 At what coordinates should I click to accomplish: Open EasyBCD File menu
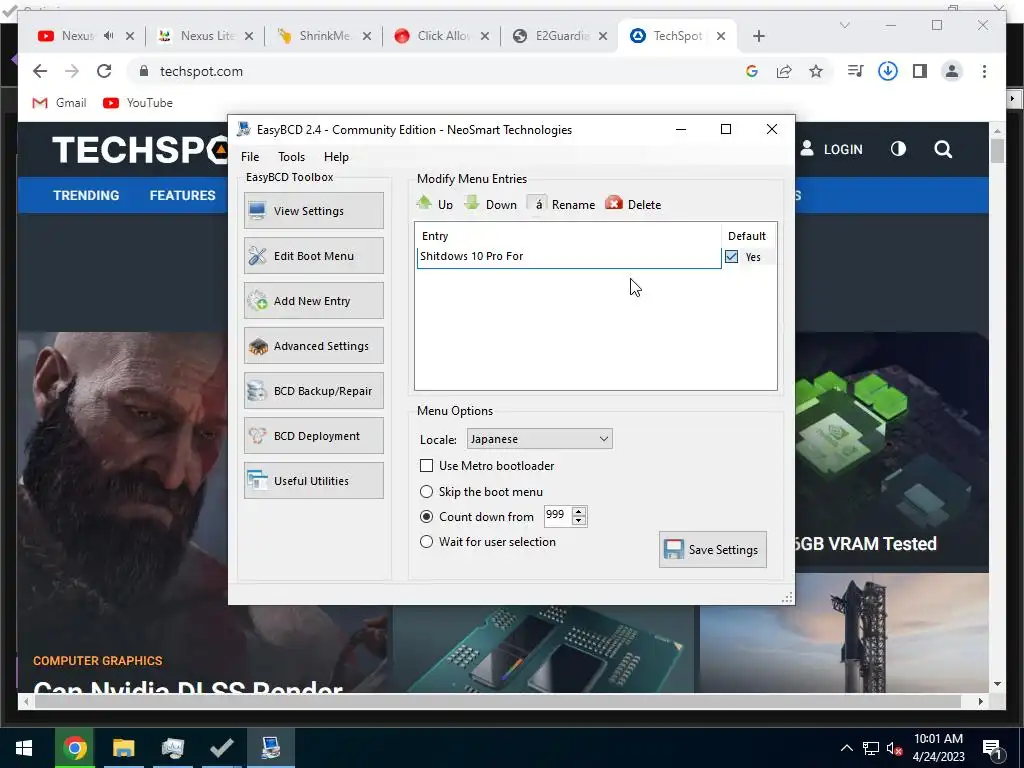[x=250, y=157]
